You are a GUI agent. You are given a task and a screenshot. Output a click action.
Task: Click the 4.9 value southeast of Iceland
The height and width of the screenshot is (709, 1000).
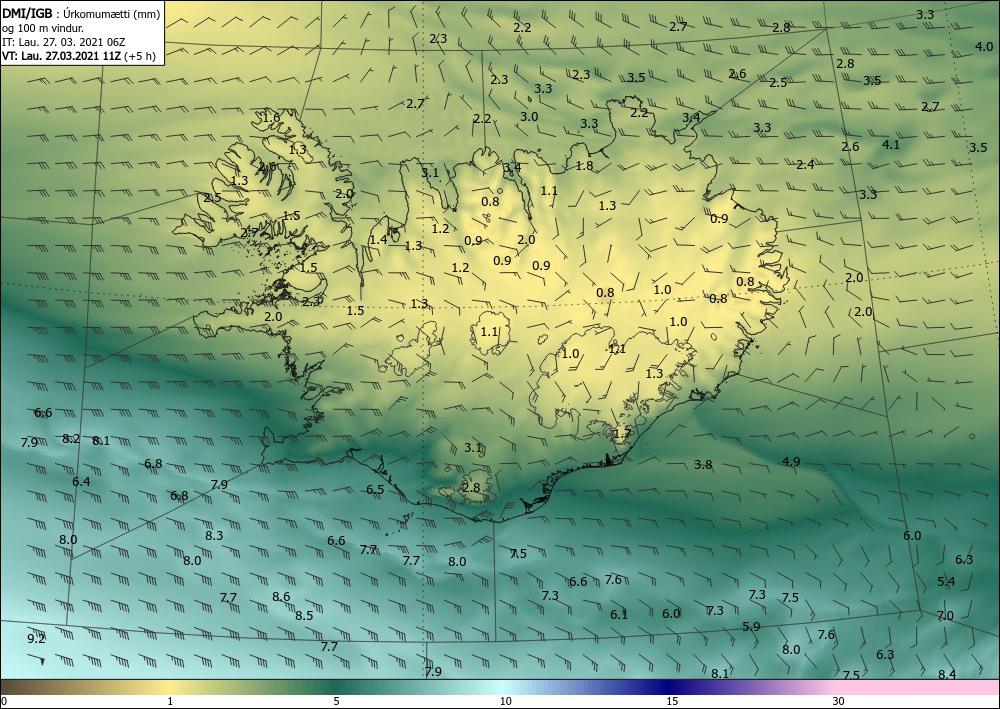791,462
